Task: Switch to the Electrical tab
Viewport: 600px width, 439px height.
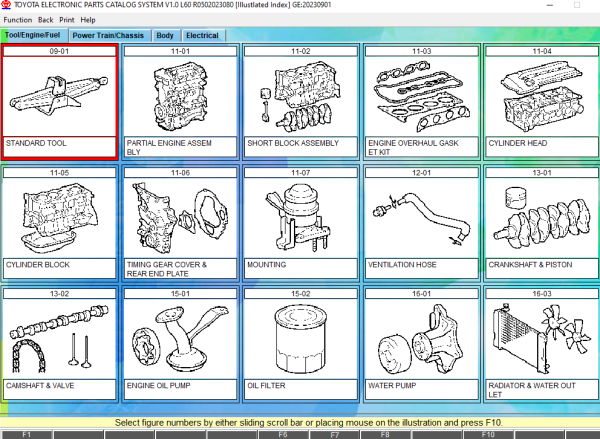Action: tap(202, 36)
